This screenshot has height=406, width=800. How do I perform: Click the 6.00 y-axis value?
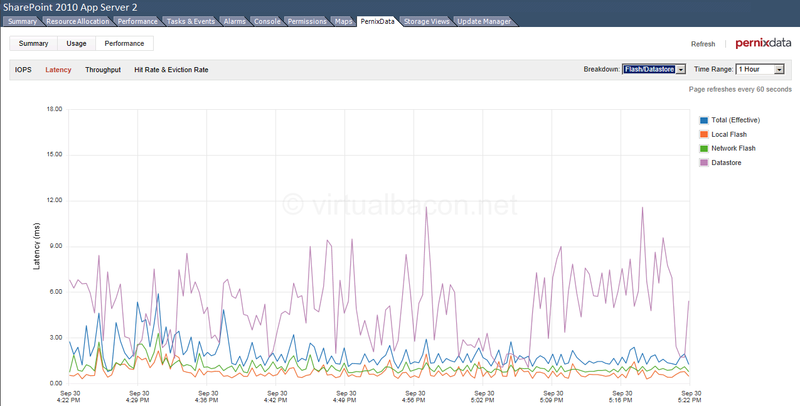coord(56,292)
